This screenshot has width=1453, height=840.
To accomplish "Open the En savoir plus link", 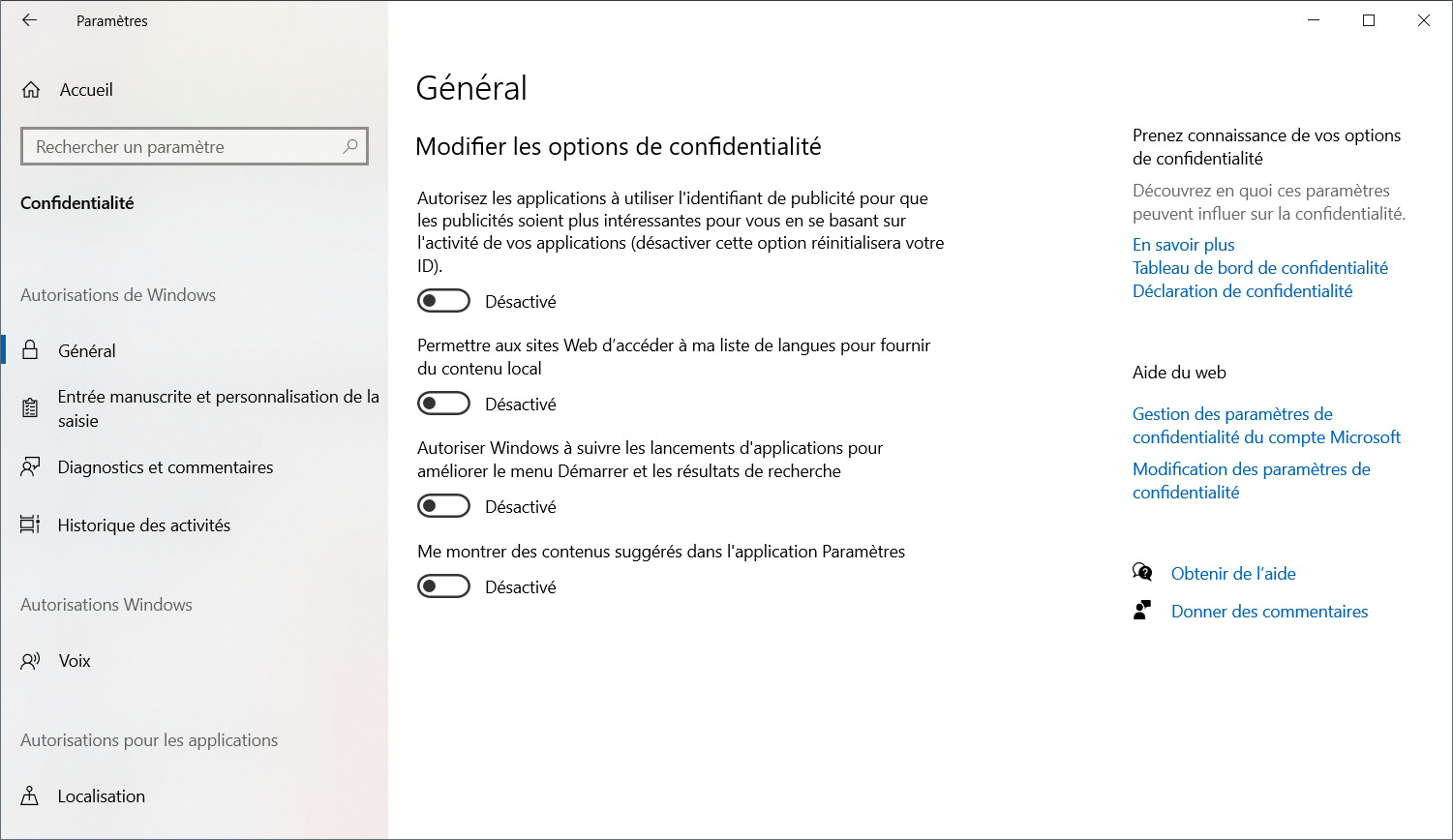I will point(1184,245).
